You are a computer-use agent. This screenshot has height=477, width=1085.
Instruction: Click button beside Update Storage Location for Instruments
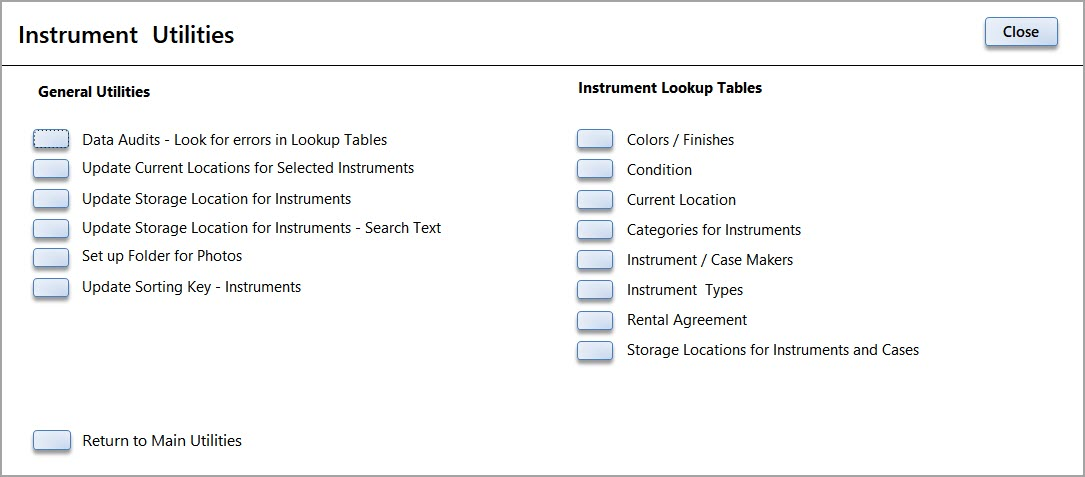coord(51,199)
